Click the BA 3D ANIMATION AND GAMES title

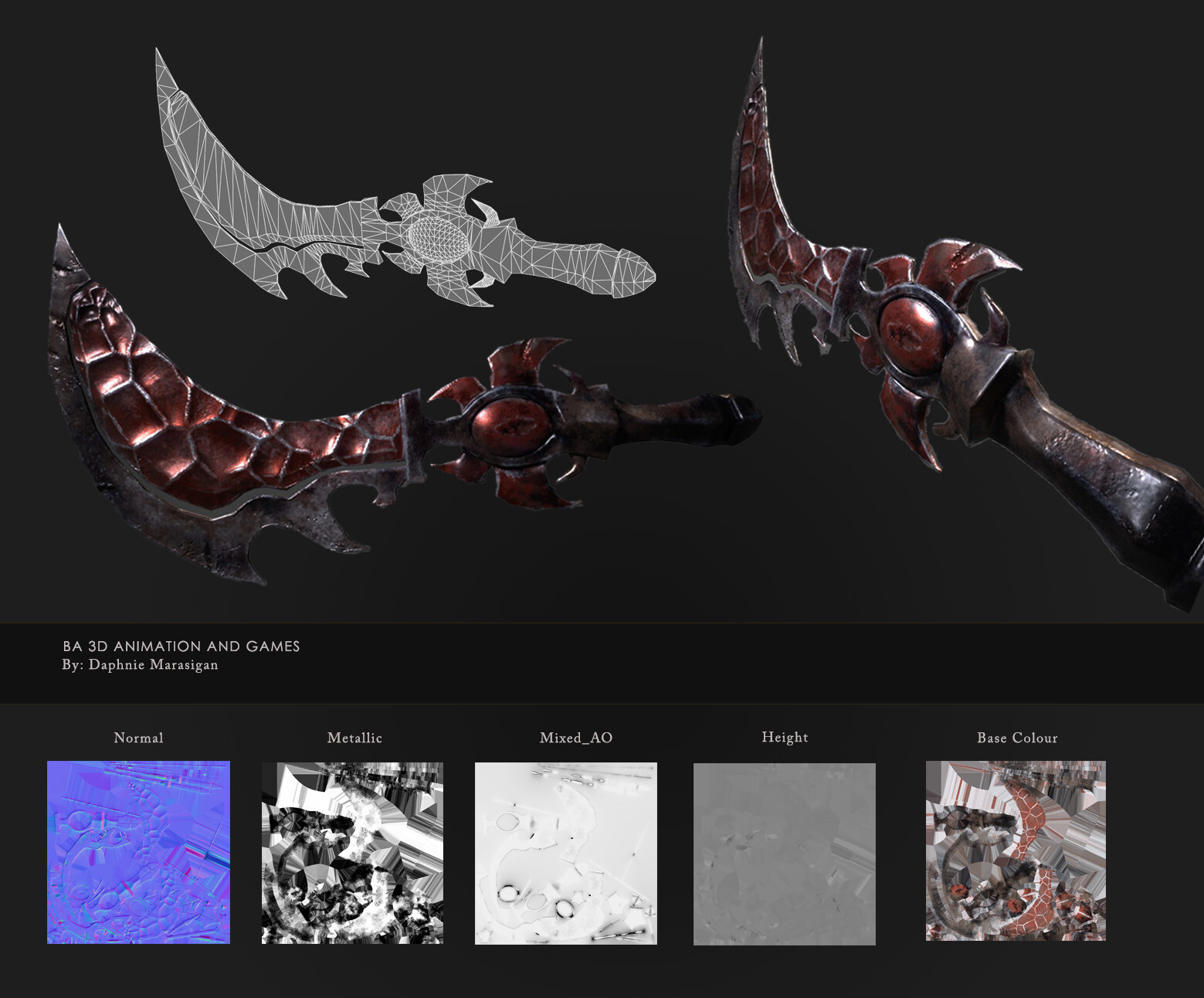181,647
